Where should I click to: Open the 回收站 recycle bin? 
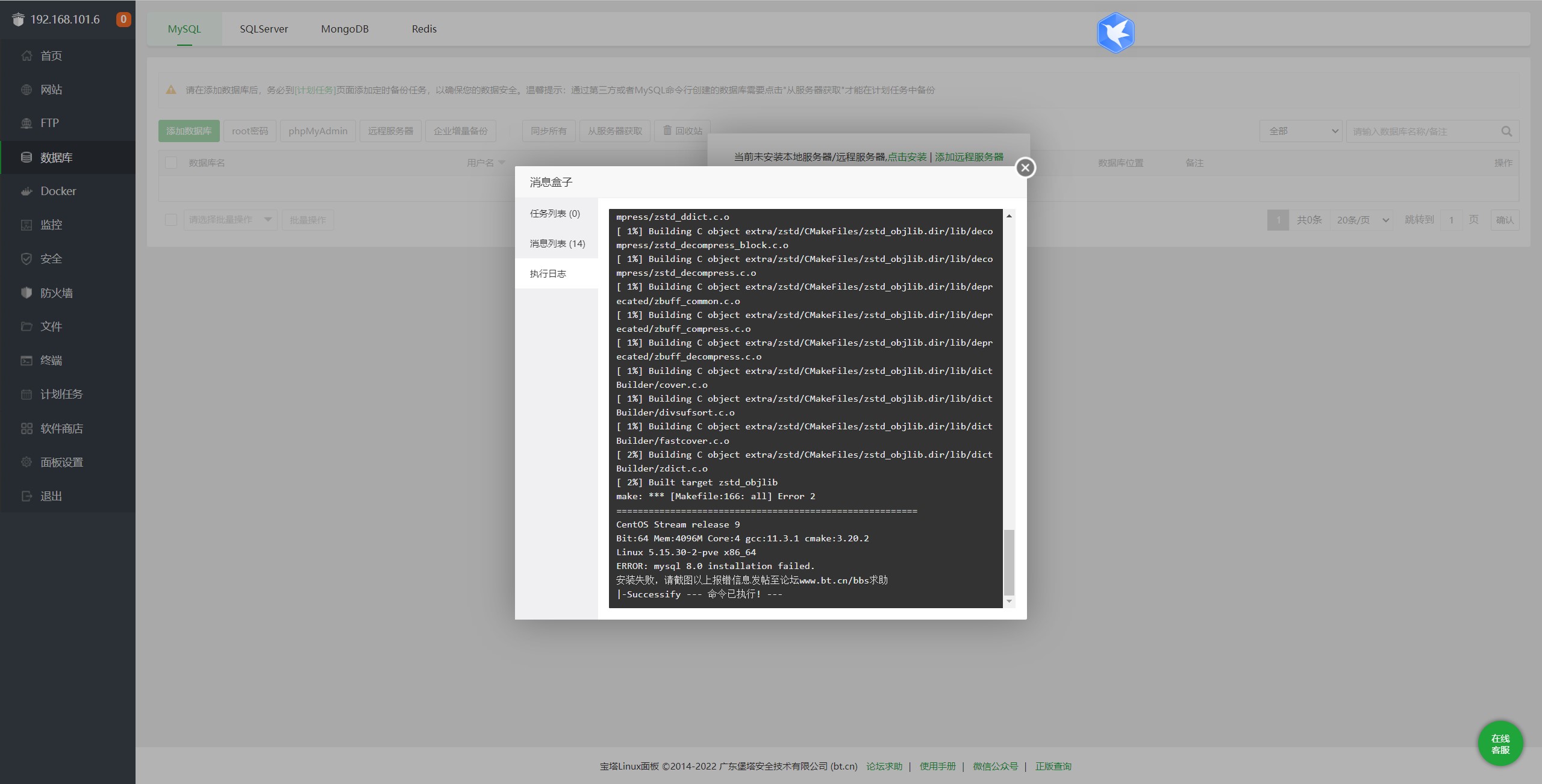click(682, 131)
